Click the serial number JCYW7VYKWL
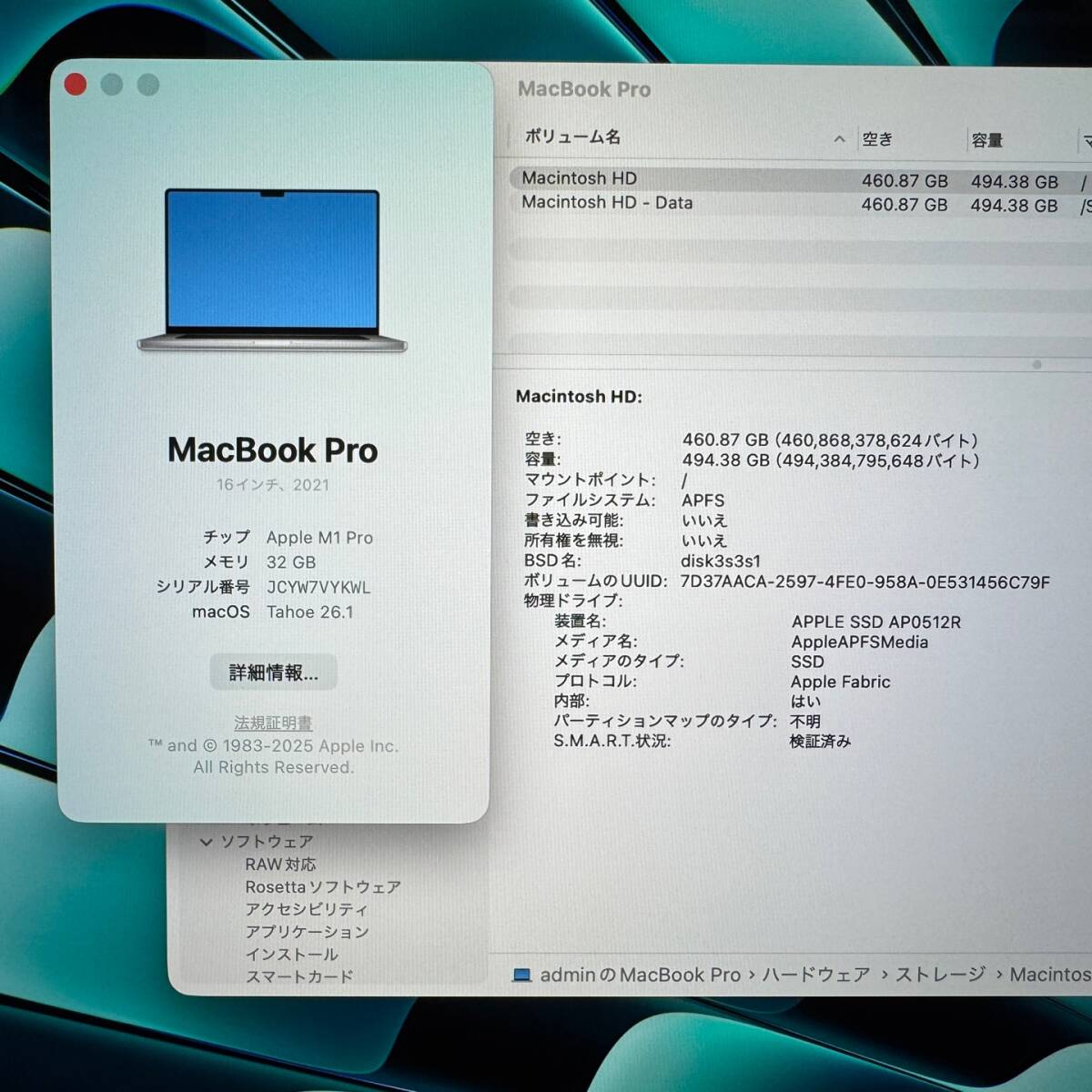 (x=318, y=587)
